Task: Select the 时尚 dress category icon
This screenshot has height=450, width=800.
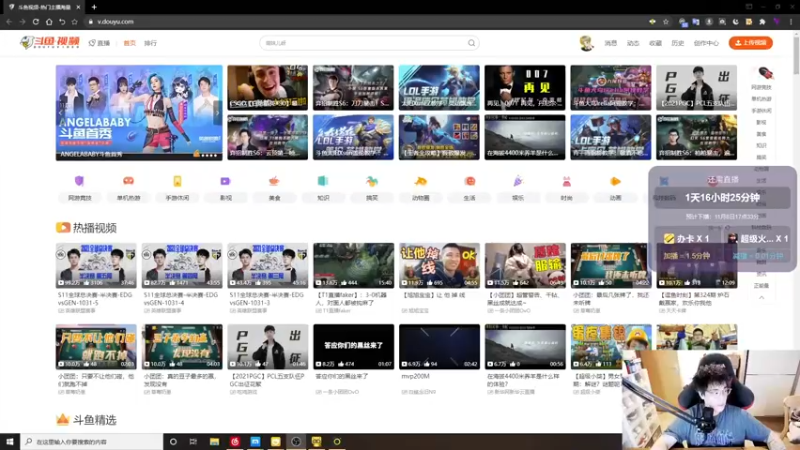Action: click(x=566, y=181)
